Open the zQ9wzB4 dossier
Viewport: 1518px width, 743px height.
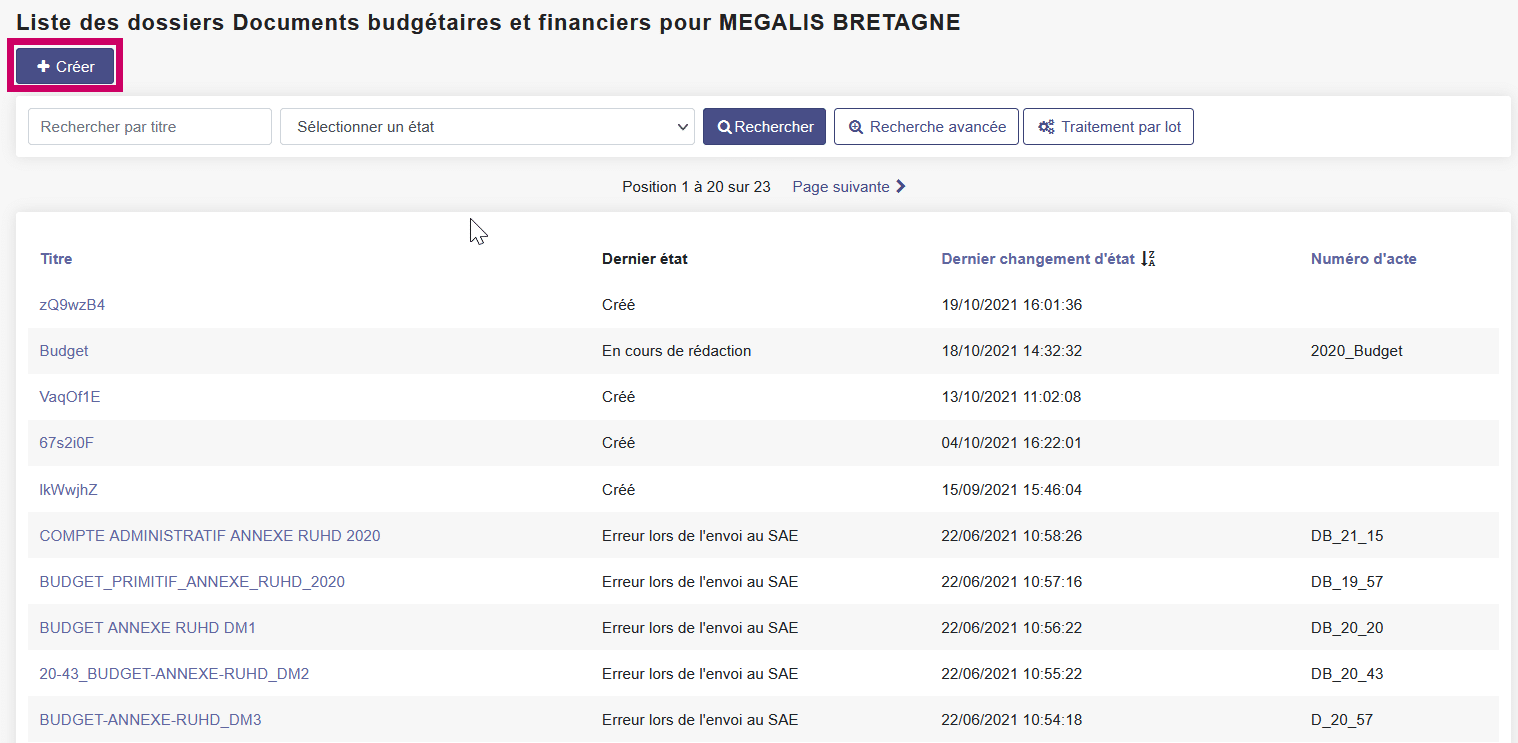click(x=72, y=305)
